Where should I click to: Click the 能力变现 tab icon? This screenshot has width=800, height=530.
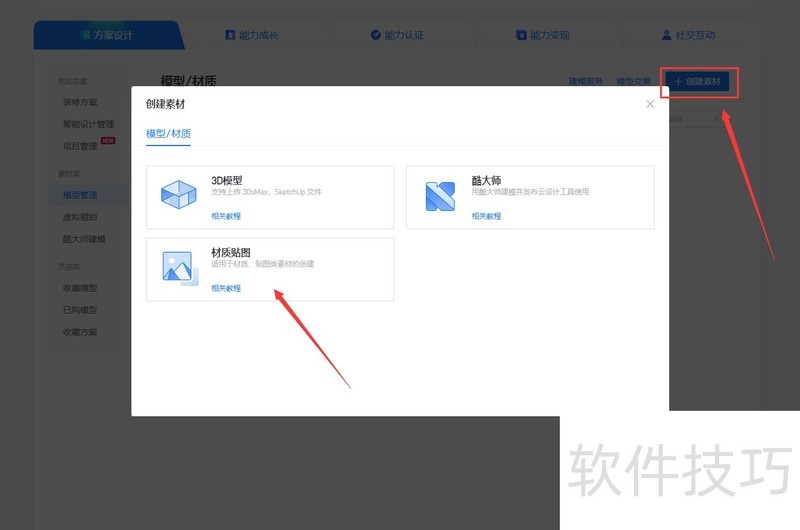(521, 35)
